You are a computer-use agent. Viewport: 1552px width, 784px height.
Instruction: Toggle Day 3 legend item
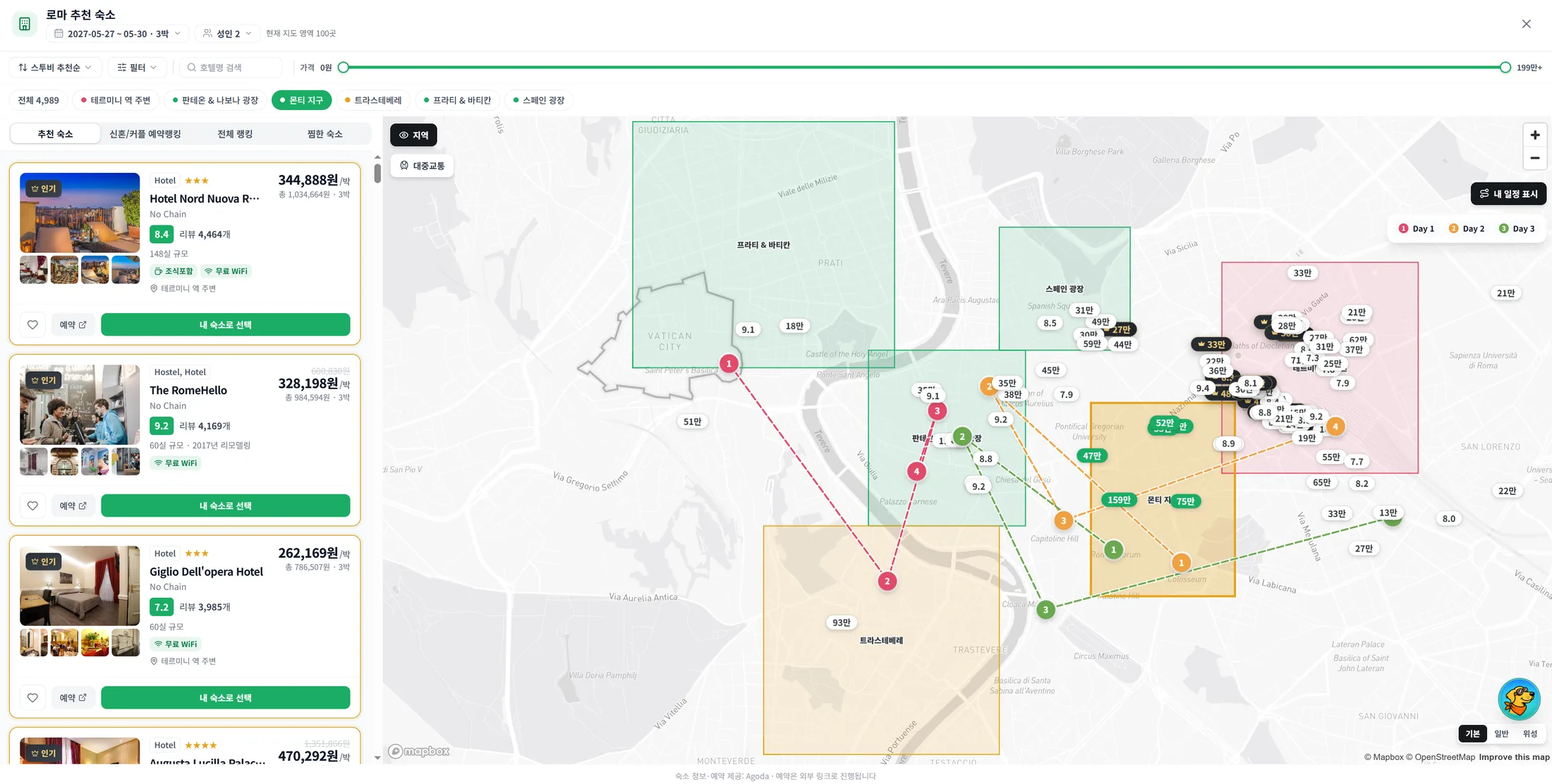tap(1517, 228)
